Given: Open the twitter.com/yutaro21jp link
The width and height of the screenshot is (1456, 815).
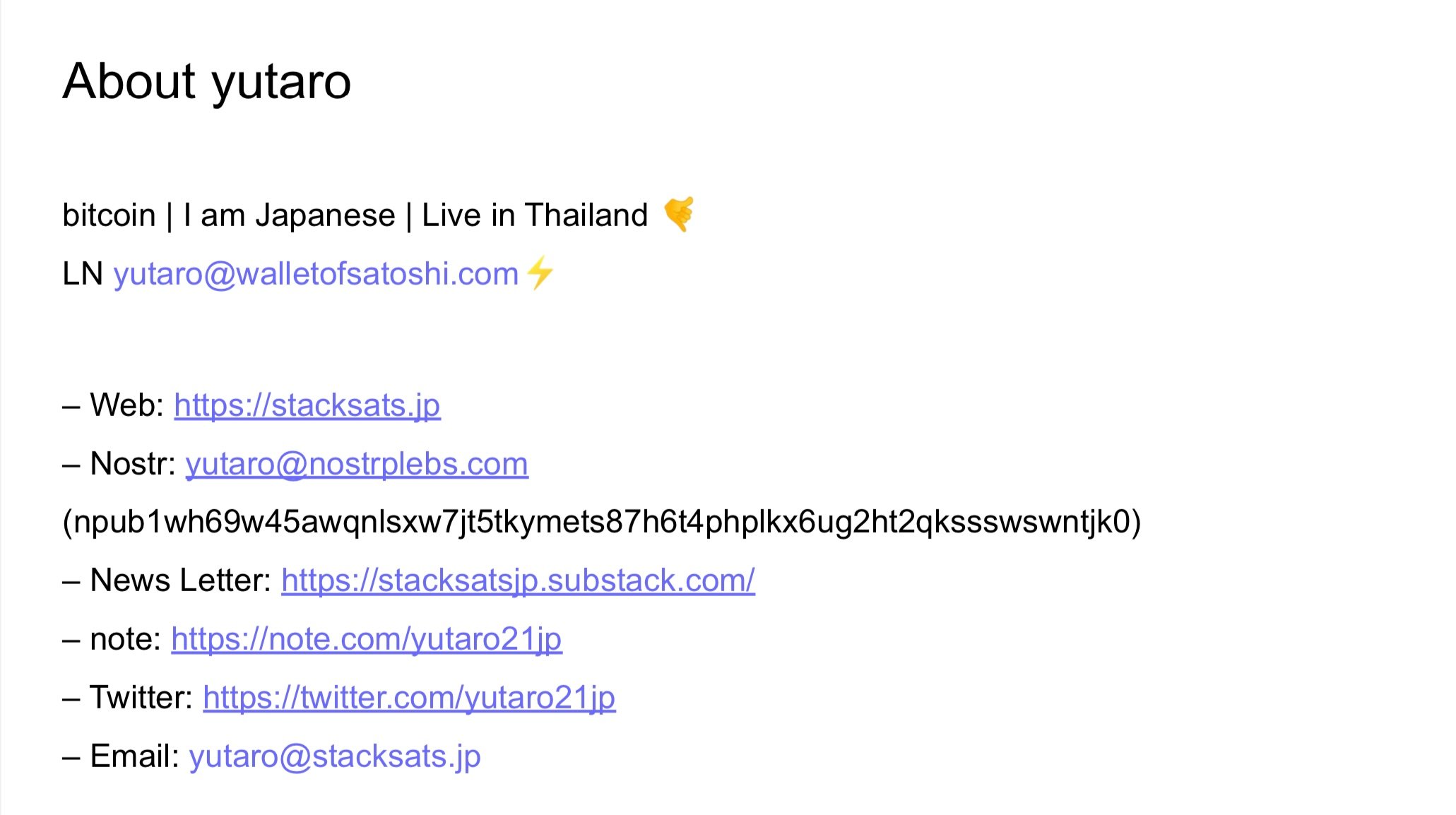Looking at the screenshot, I should (409, 698).
